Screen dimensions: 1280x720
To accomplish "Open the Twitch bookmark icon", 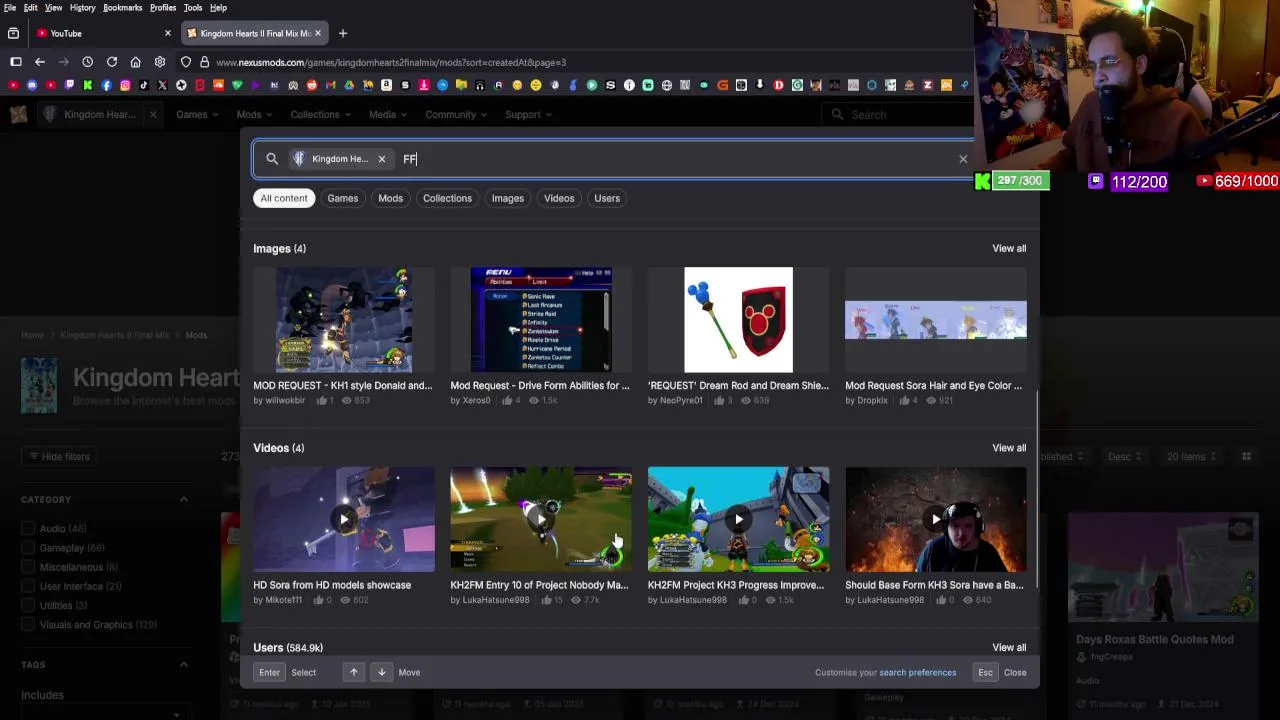I will coord(69,85).
